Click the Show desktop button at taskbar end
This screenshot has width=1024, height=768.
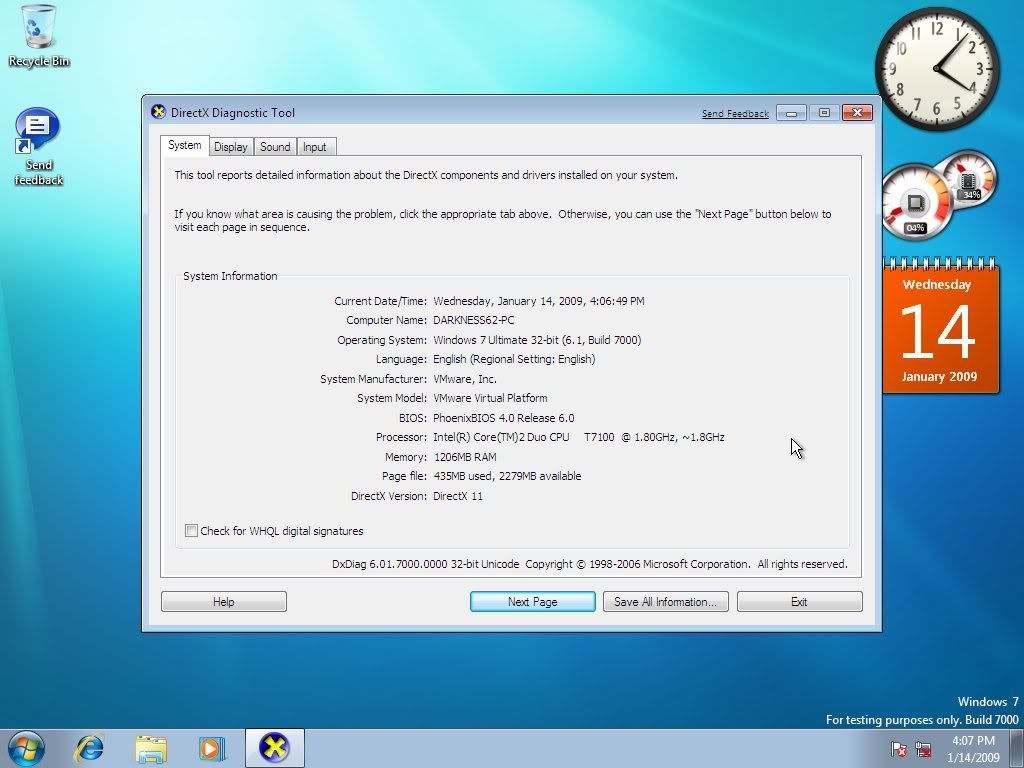pyautogui.click(x=1016, y=749)
